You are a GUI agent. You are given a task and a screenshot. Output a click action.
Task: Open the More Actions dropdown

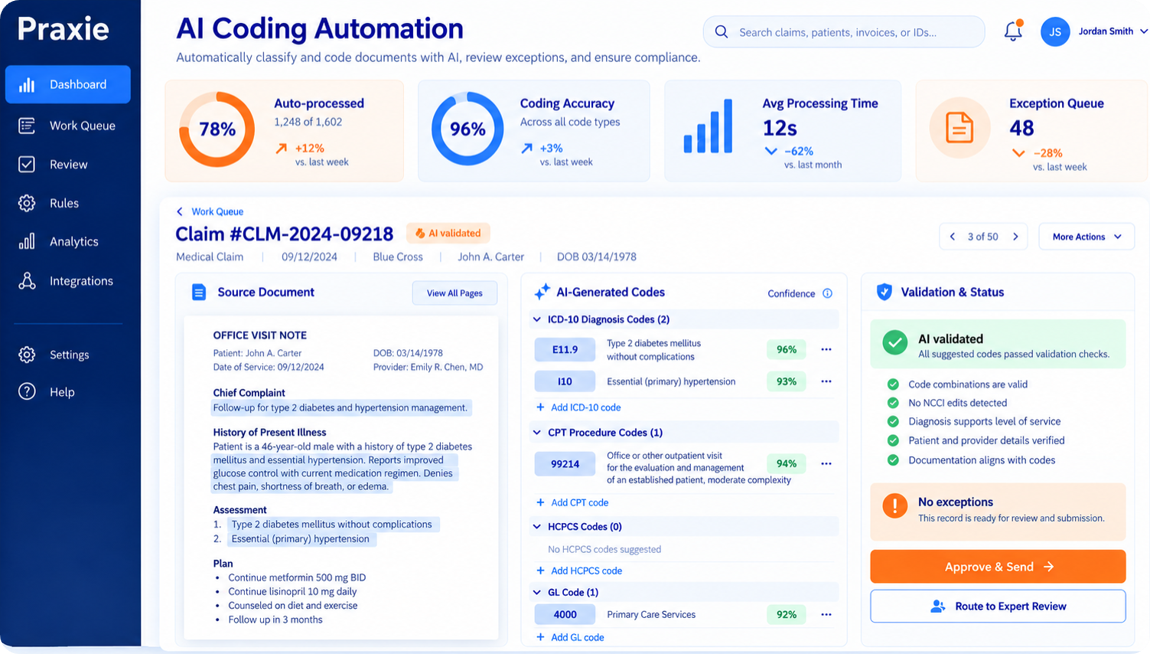1086,237
